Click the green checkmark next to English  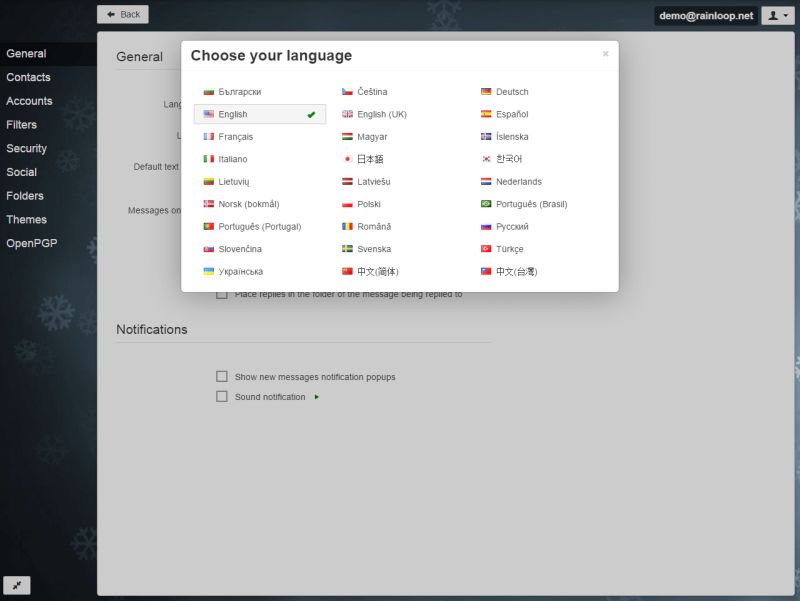[x=313, y=114]
